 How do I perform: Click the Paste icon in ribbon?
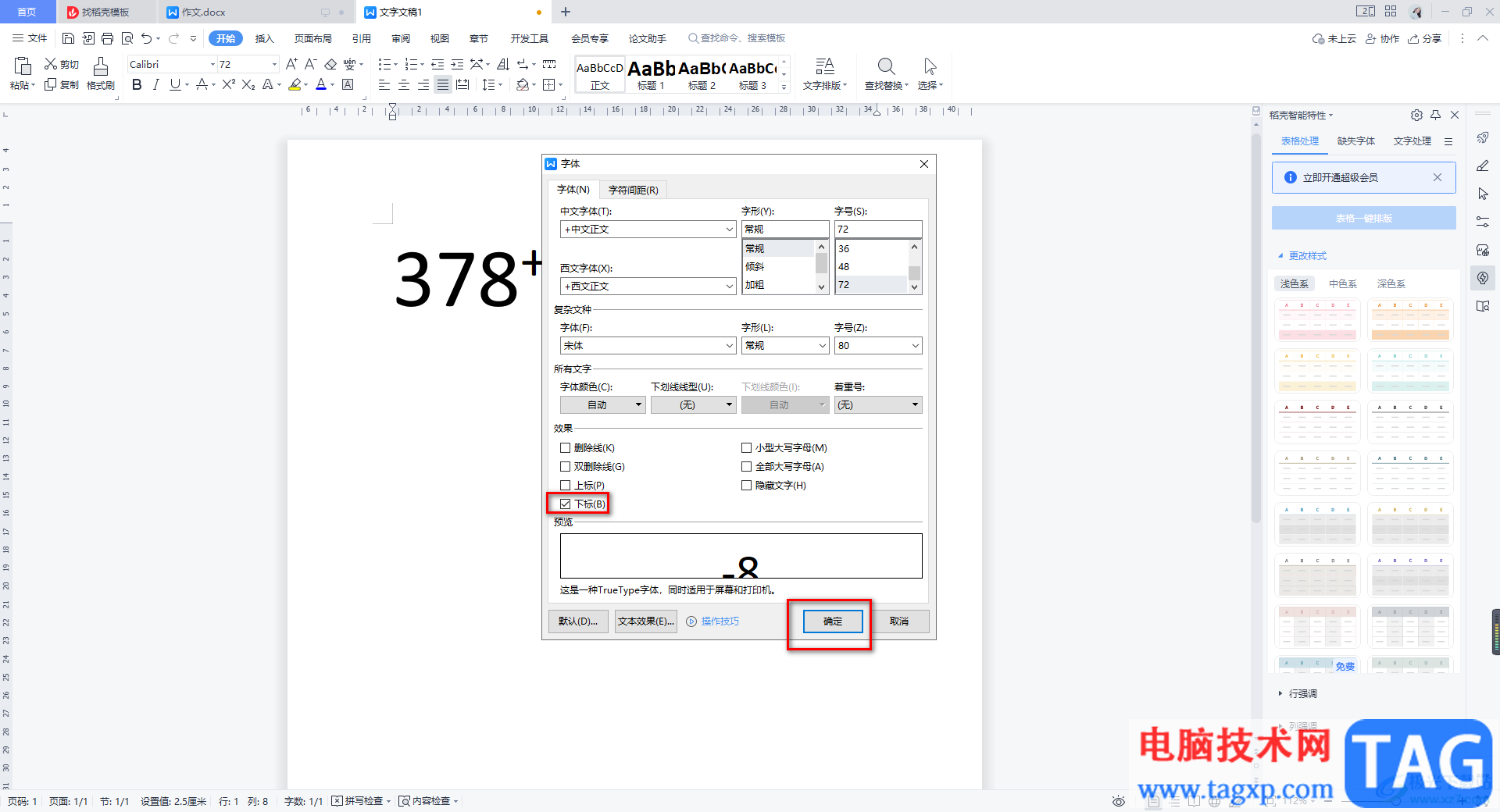click(x=23, y=66)
